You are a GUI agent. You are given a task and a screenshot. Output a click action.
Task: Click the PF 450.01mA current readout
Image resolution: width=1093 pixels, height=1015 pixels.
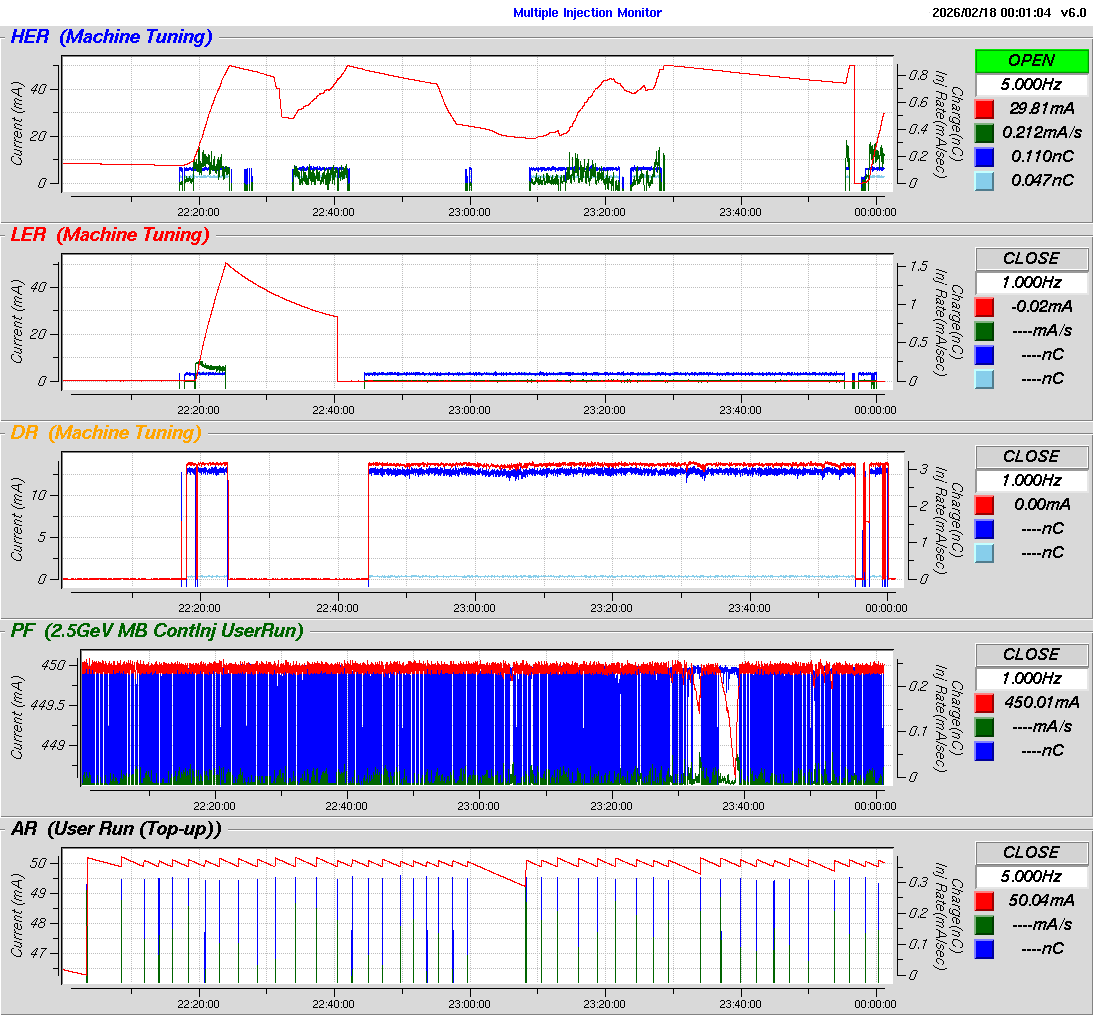pyautogui.click(x=1036, y=703)
